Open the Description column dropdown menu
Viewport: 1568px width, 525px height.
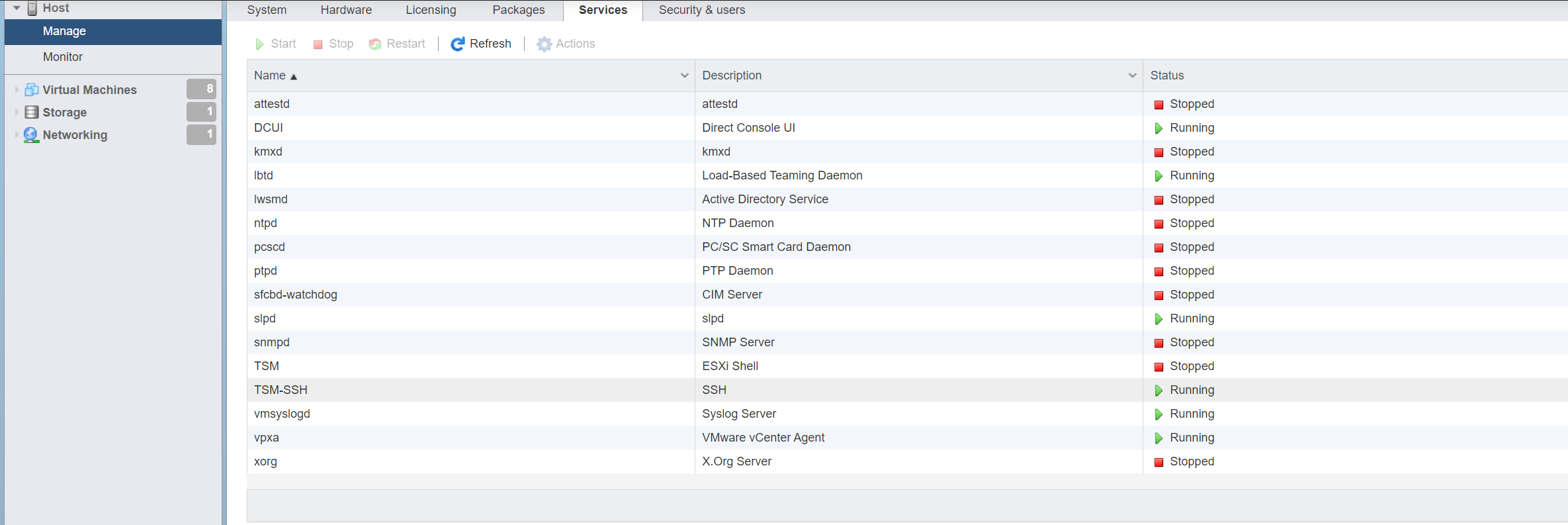point(1132,76)
